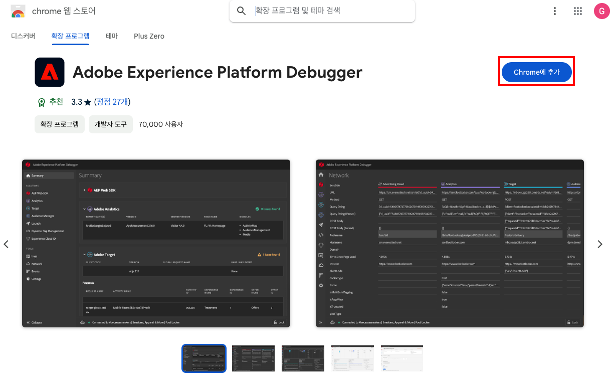Open the G account avatar
This screenshot has width=612, height=383.
[601, 11]
